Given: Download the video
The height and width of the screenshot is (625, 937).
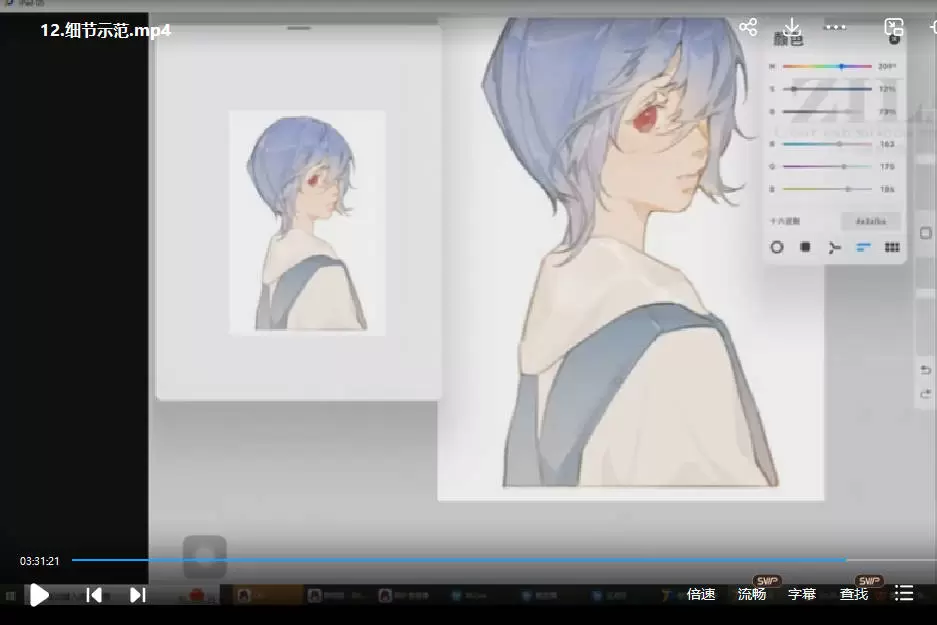Looking at the screenshot, I should click(x=791, y=27).
